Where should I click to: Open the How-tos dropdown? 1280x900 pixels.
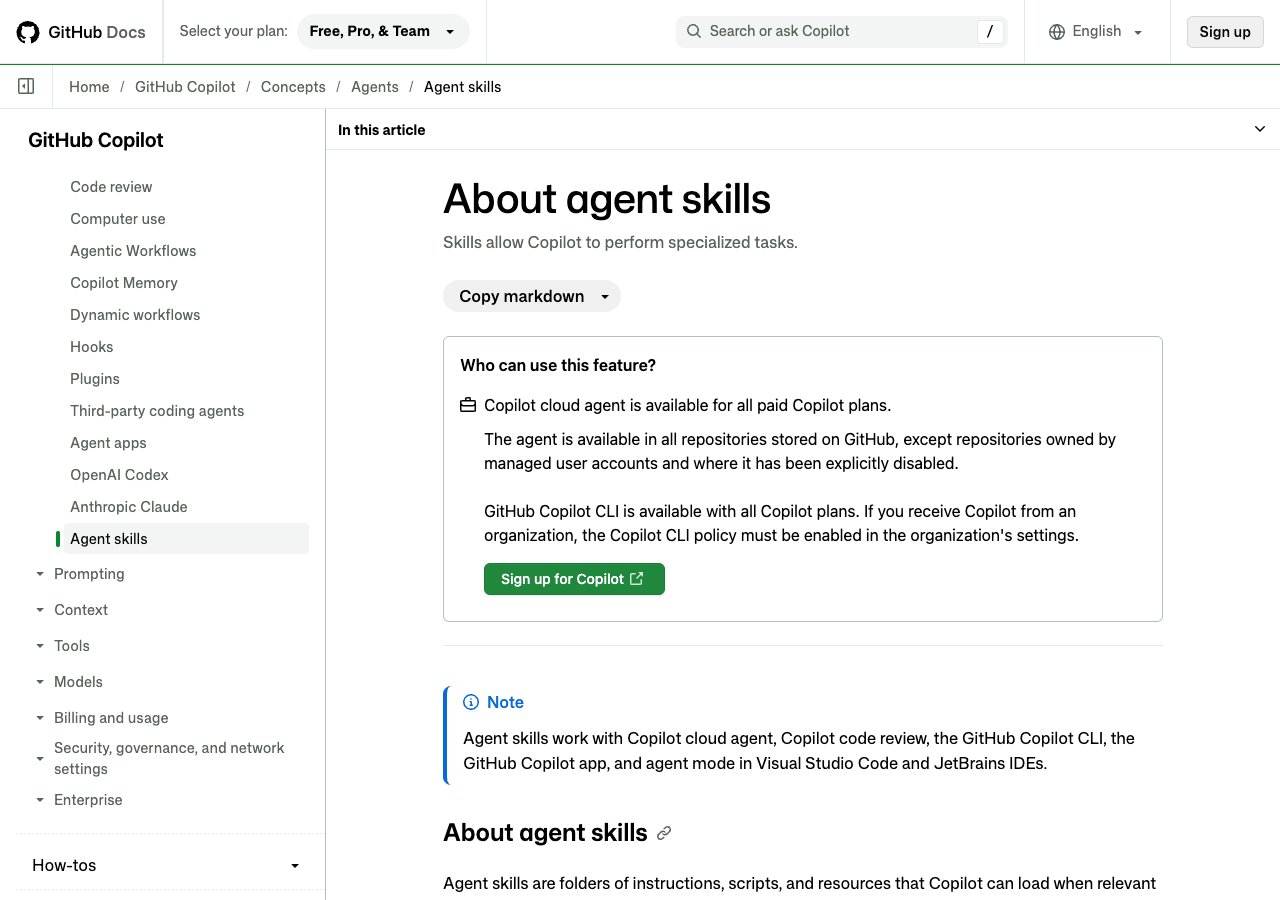(166, 866)
